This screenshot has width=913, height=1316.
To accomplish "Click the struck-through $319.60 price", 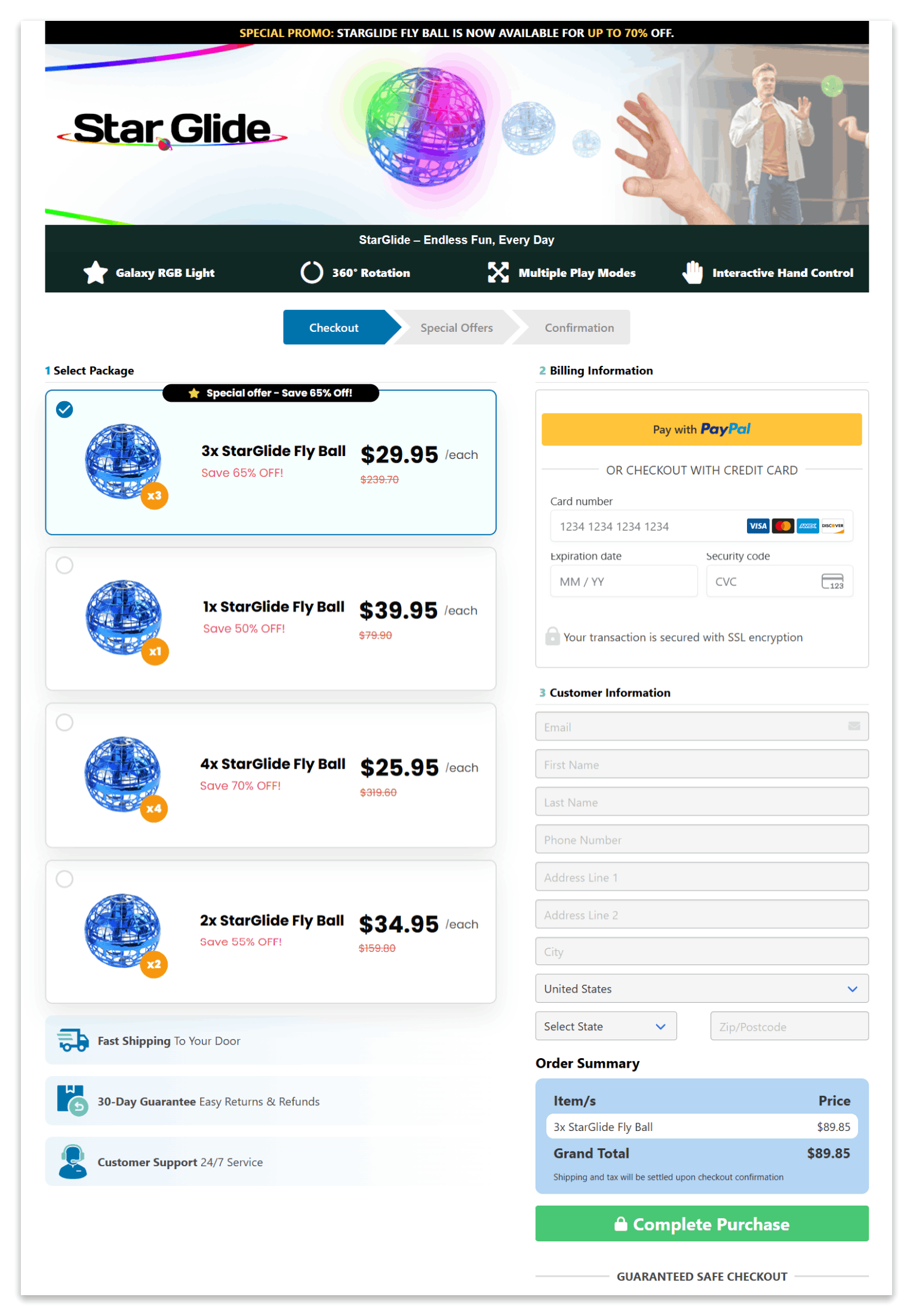I will coord(378,792).
